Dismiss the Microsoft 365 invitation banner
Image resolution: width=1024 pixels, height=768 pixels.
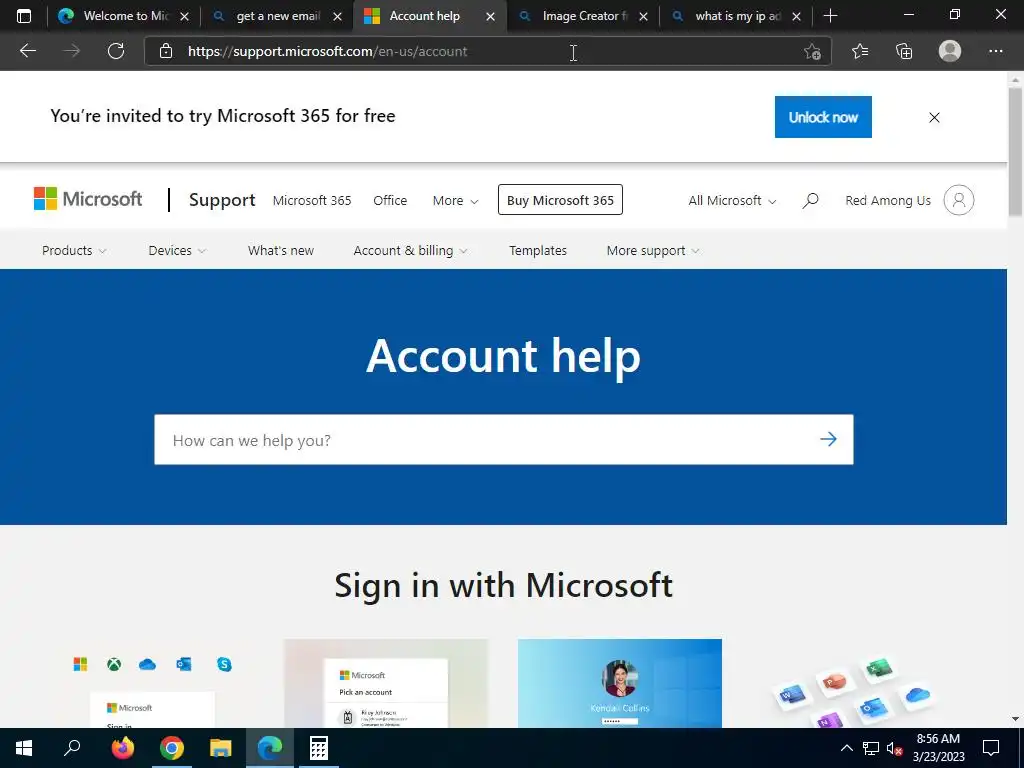coord(934,118)
